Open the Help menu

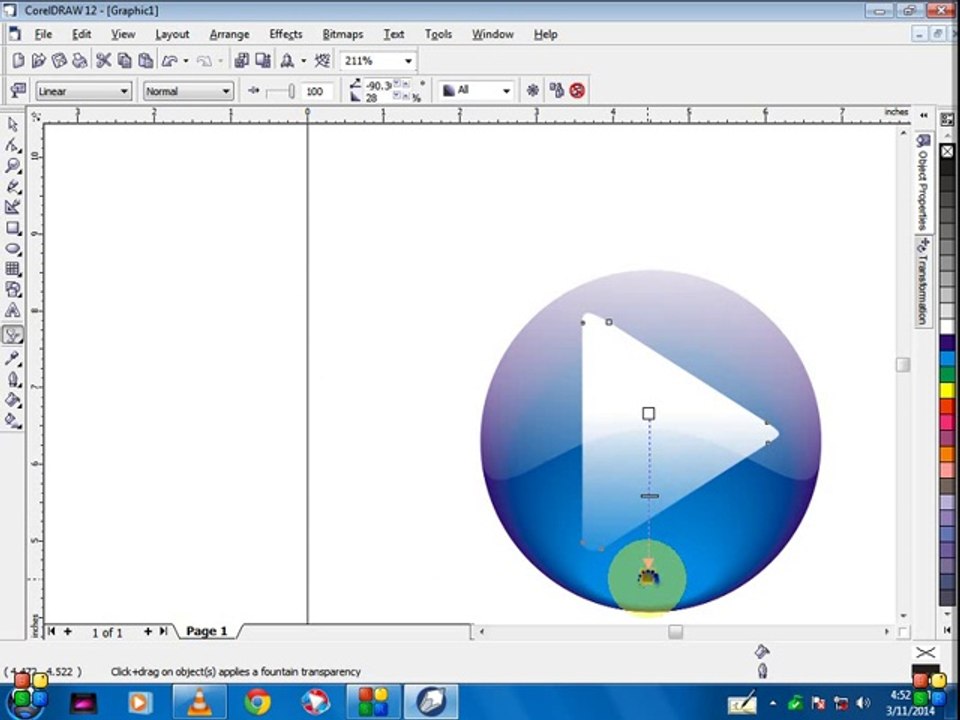point(546,34)
